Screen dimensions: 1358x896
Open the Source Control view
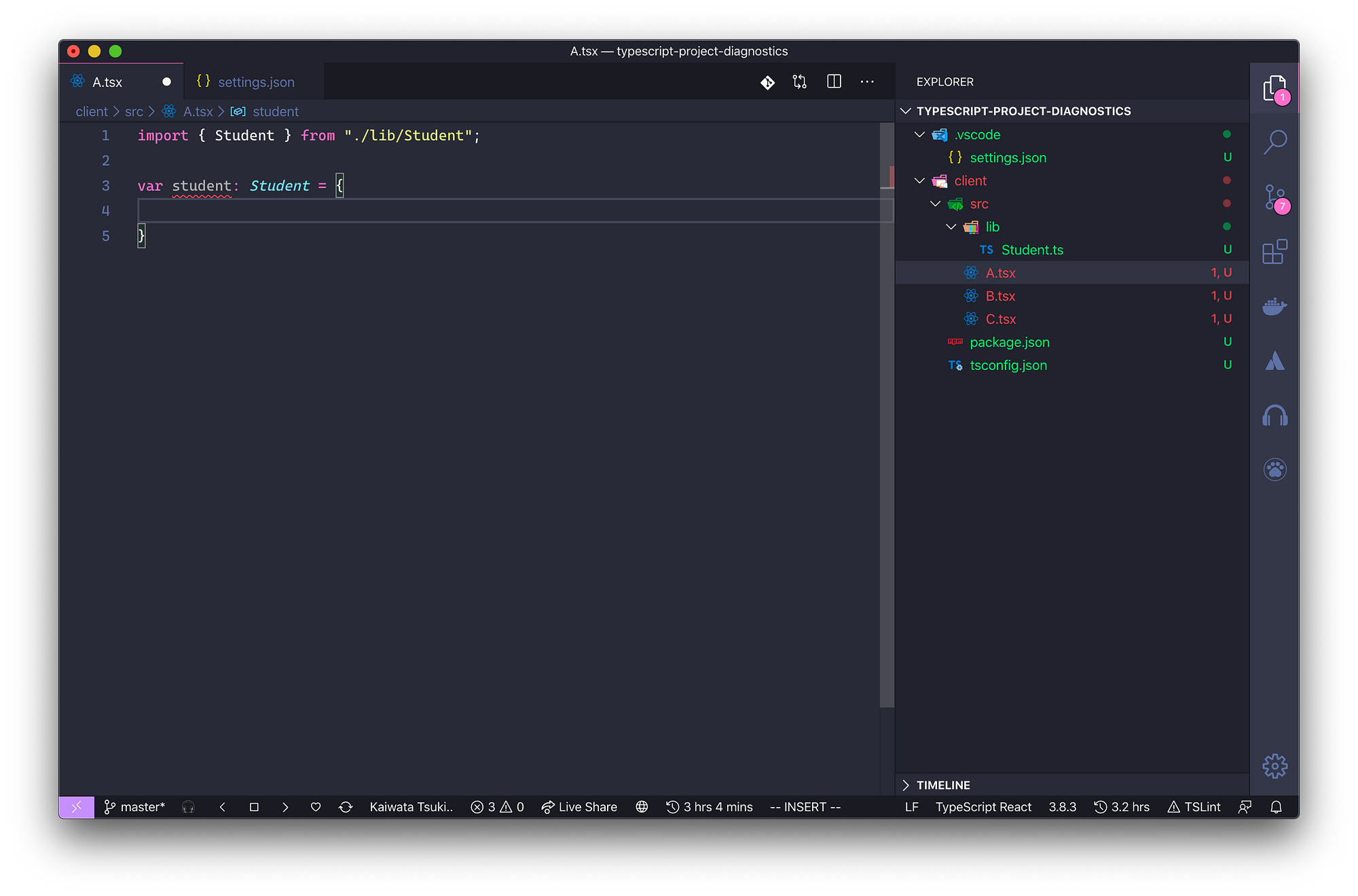1275,198
